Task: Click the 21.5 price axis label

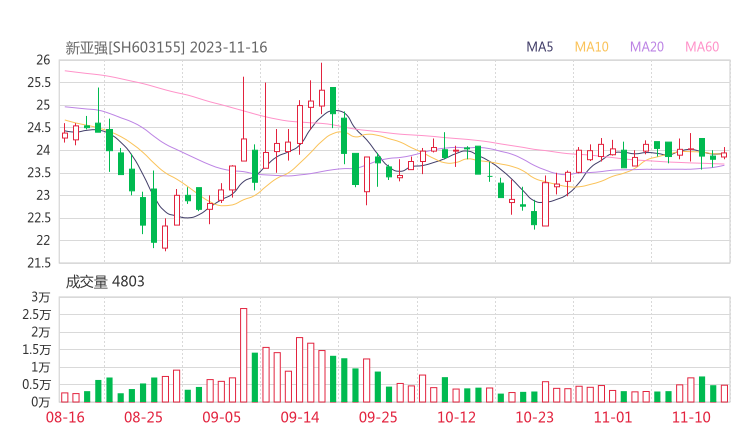Action: [38, 263]
